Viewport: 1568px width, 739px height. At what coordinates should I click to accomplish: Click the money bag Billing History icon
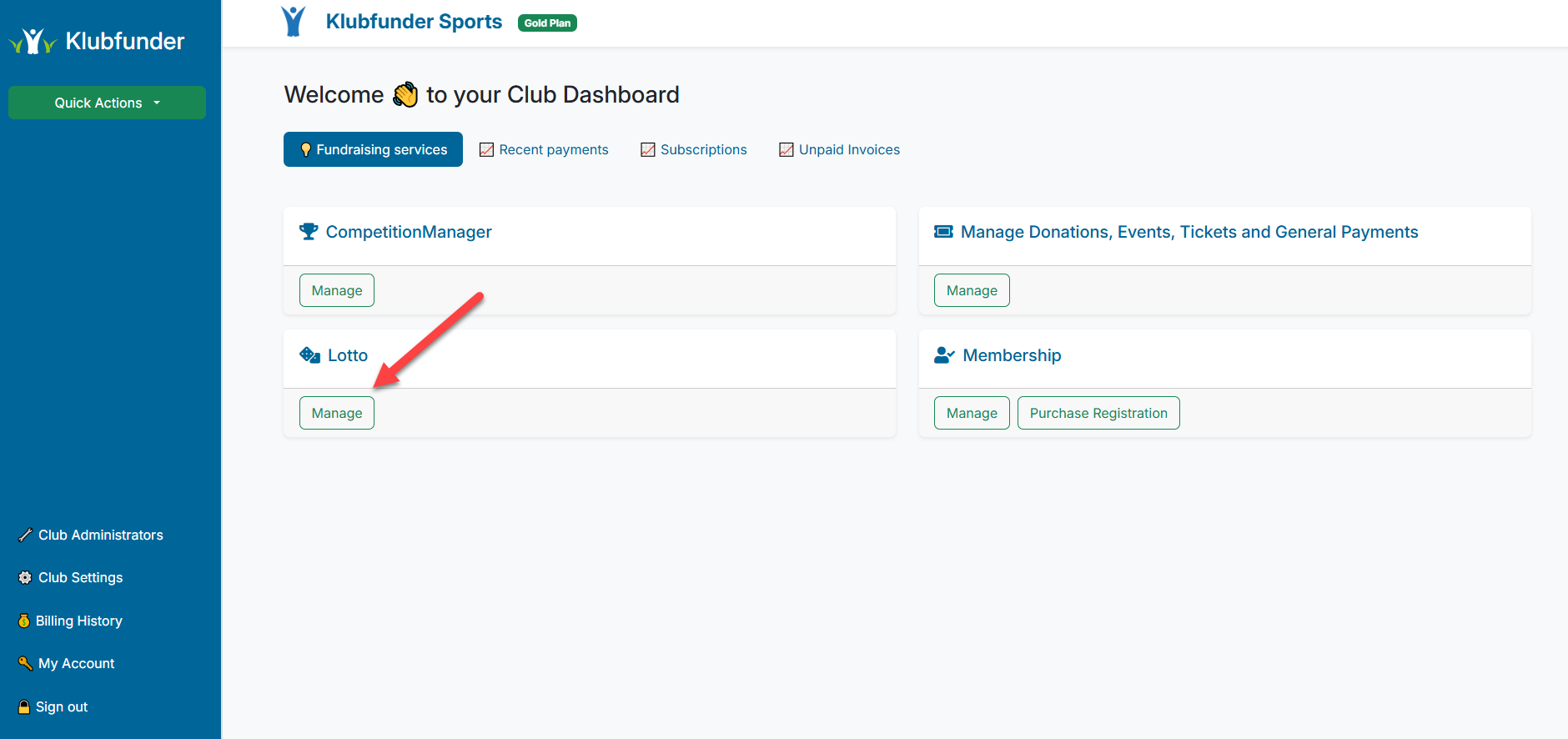(x=24, y=621)
